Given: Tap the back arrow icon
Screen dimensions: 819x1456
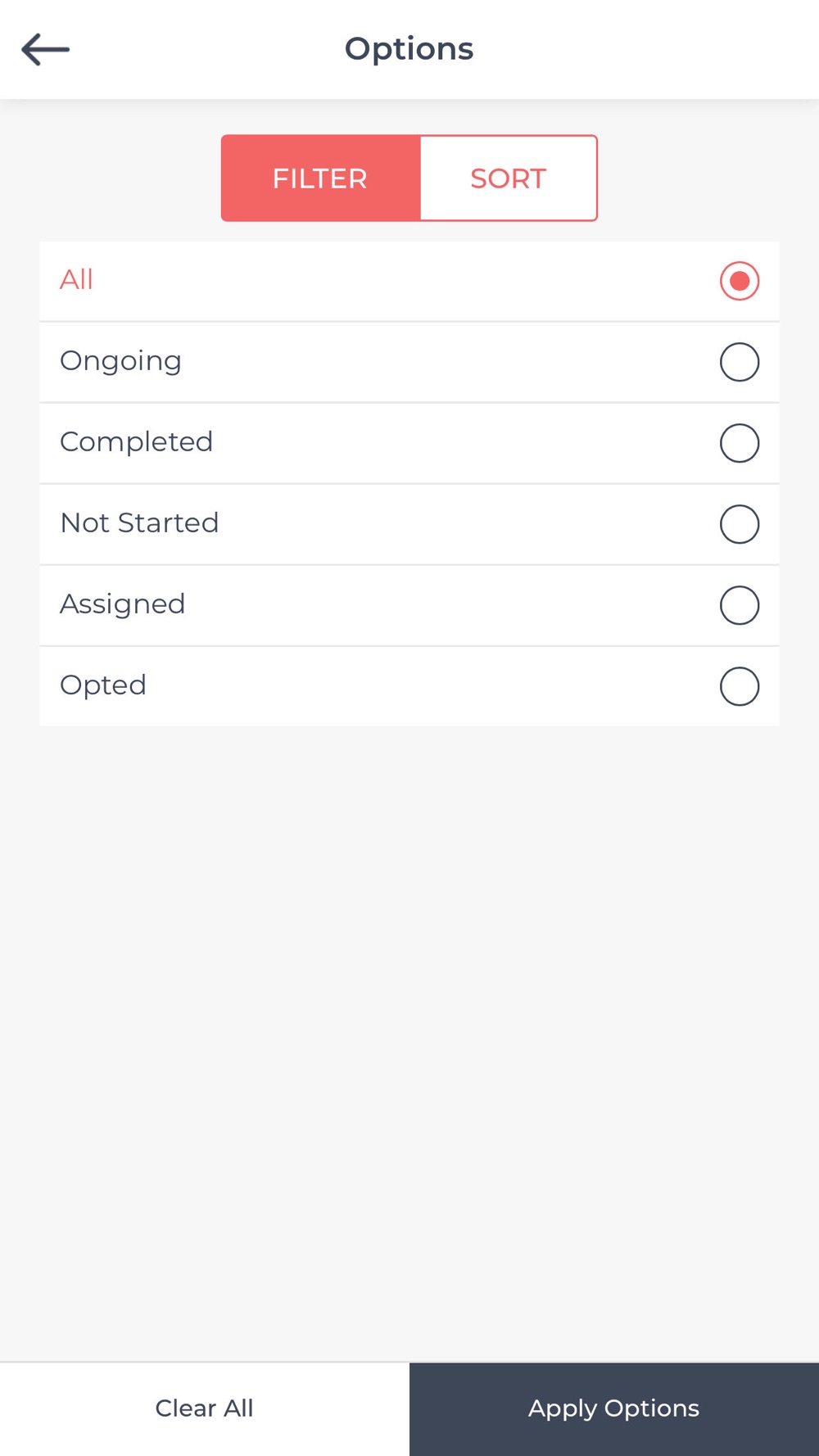Looking at the screenshot, I should tap(45, 49).
